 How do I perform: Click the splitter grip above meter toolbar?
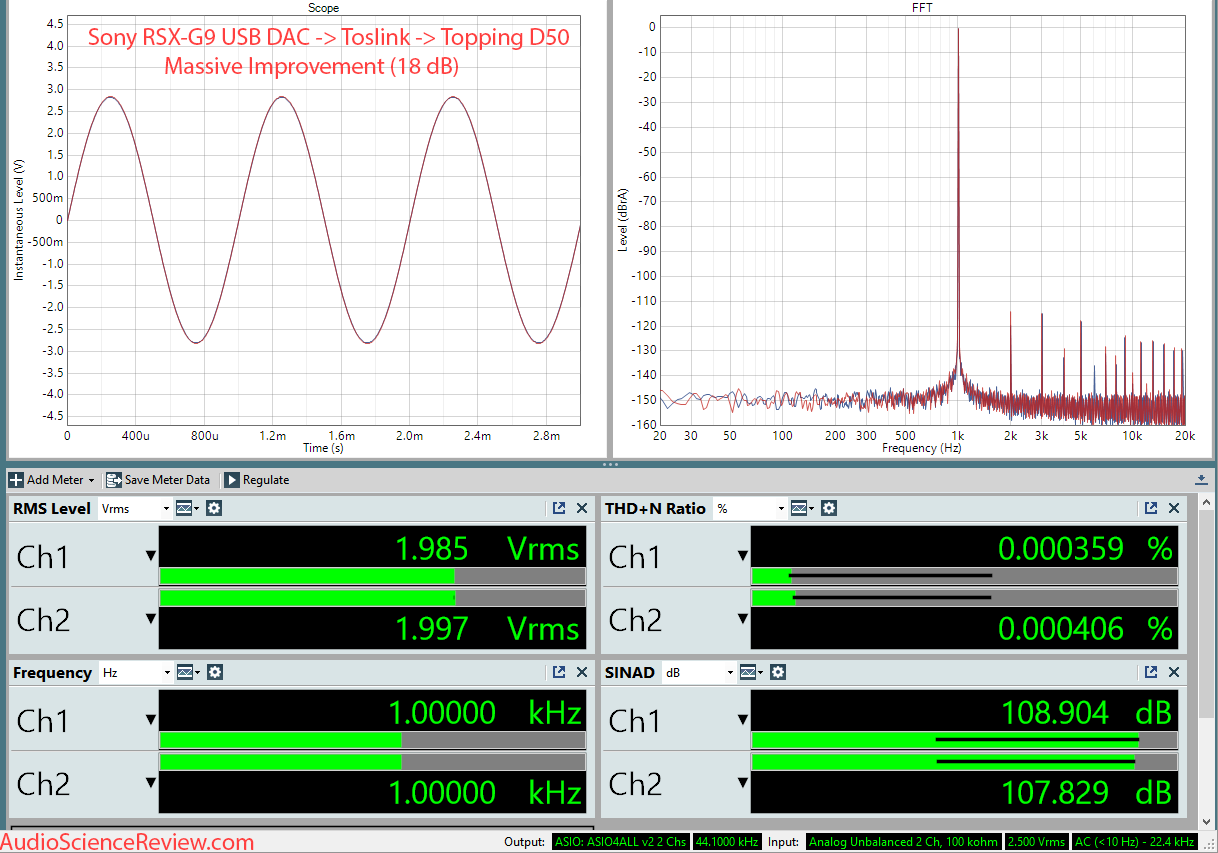coord(609,465)
